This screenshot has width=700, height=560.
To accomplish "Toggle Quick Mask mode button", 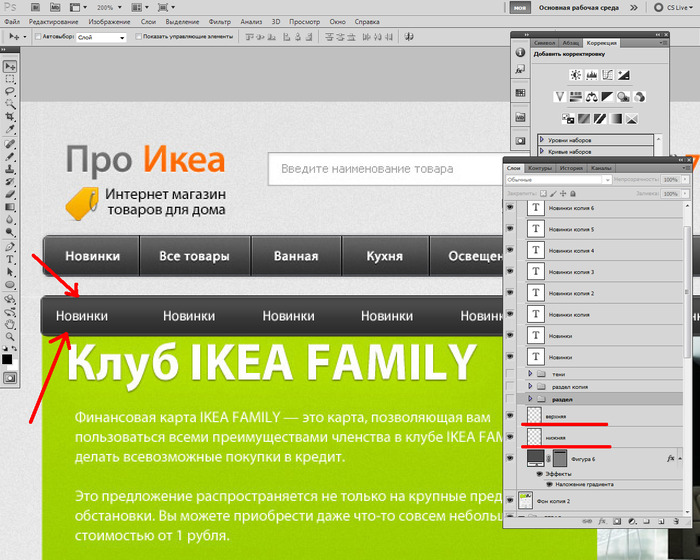I will tap(10, 378).
